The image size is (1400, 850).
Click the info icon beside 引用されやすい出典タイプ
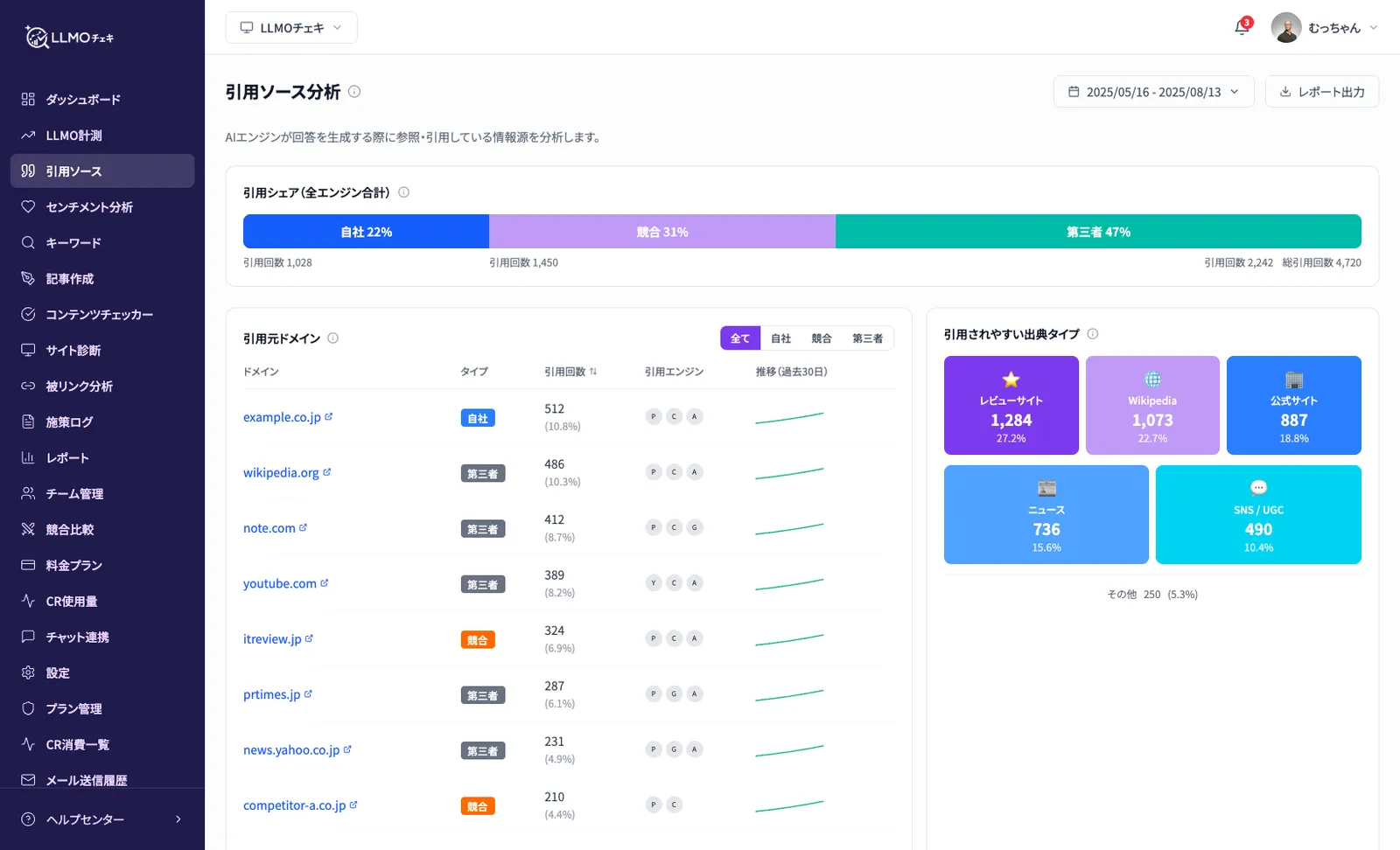[1092, 334]
